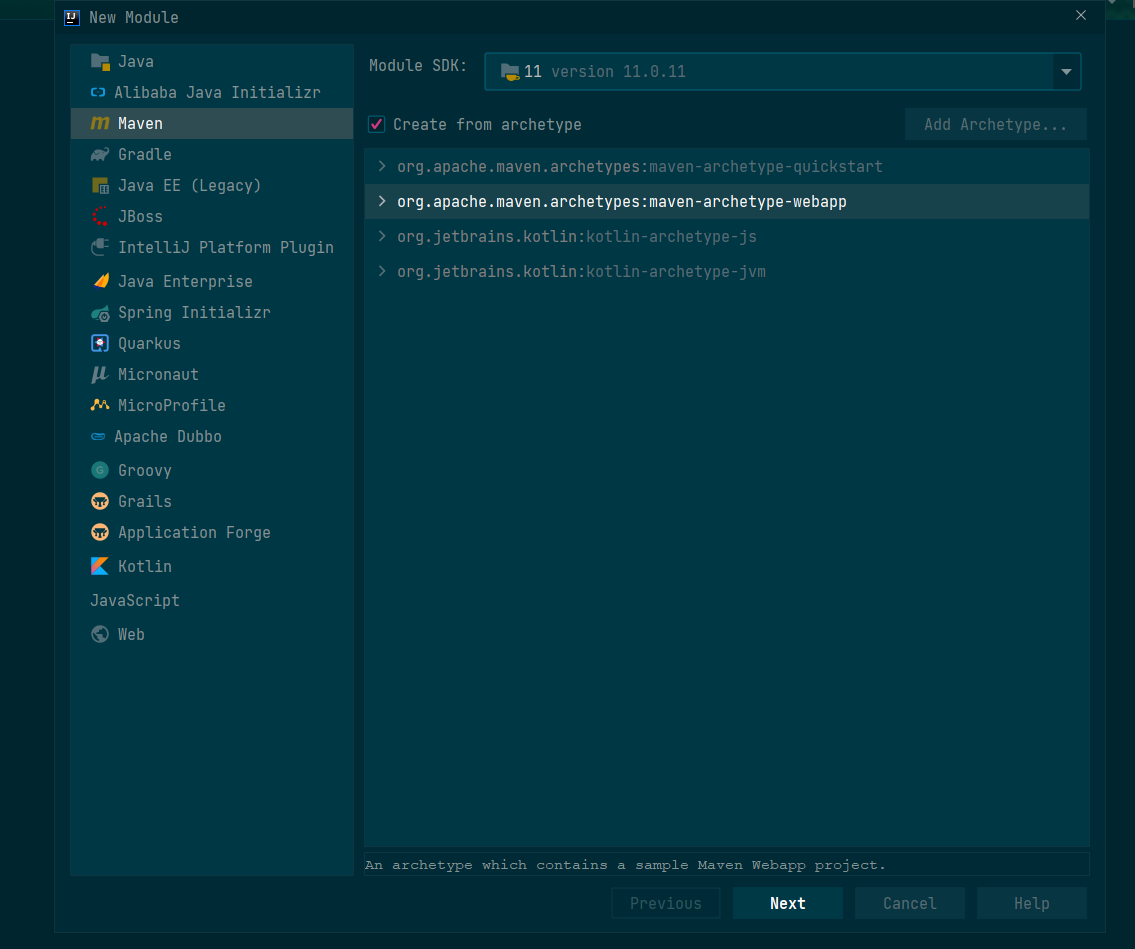Select maven-archetype-quickstart row text
Viewport: 1135px width, 949px height.
coord(640,166)
